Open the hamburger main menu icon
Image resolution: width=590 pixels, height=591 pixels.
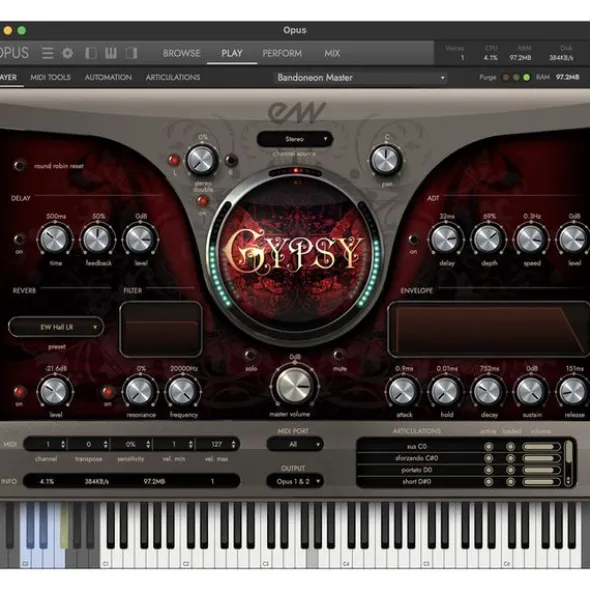click(x=48, y=53)
